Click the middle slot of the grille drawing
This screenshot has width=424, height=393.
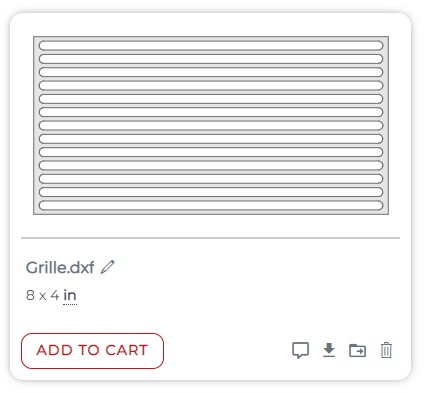point(211,125)
